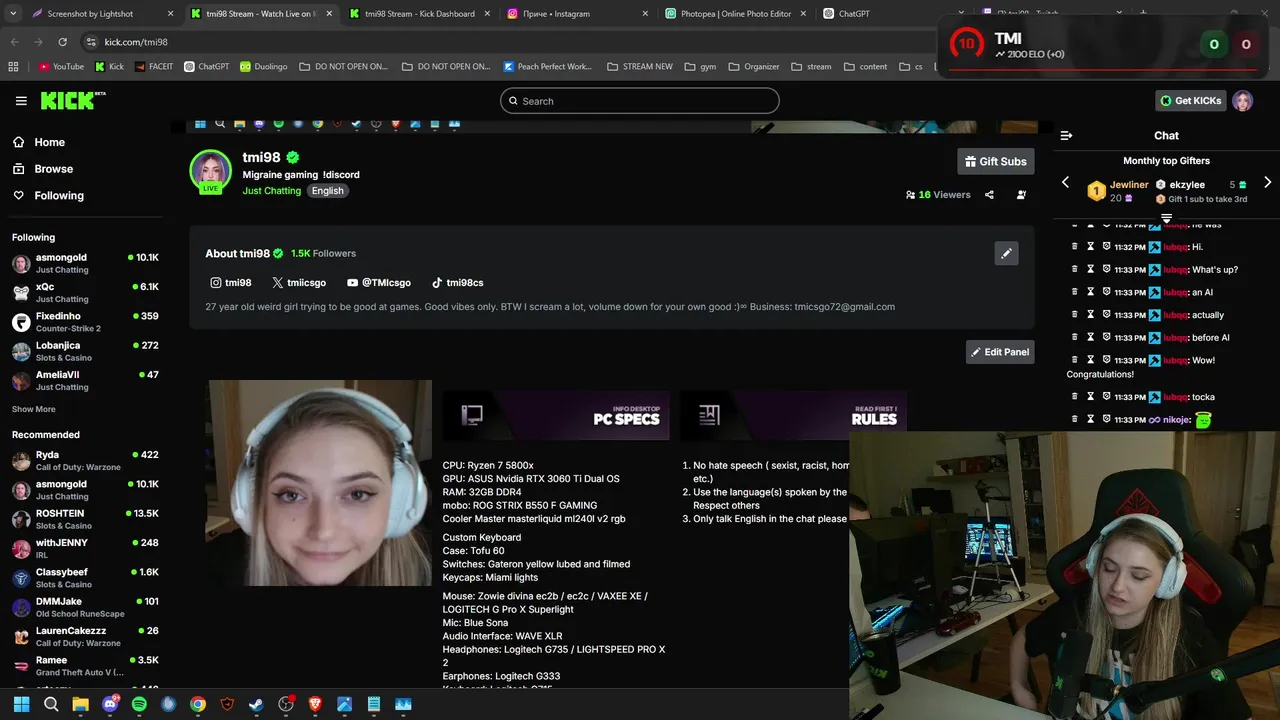Open ROSHTEIN recommended channel

point(85,519)
